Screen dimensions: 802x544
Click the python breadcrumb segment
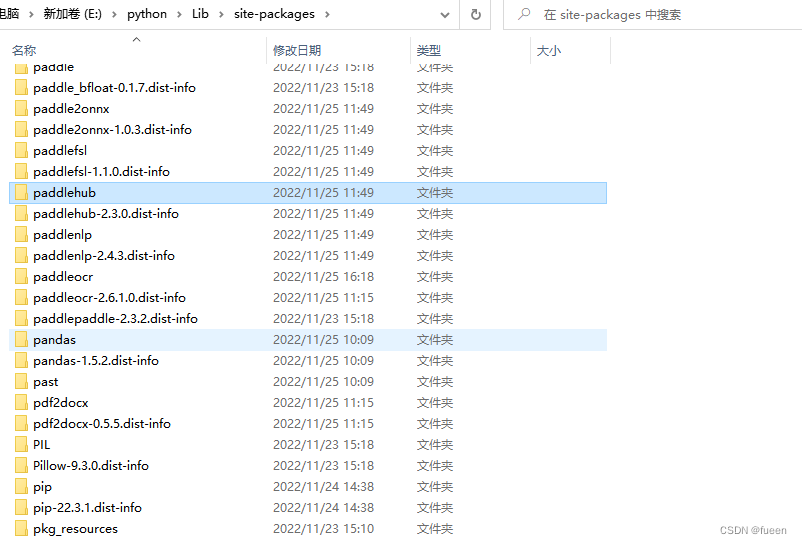[147, 14]
